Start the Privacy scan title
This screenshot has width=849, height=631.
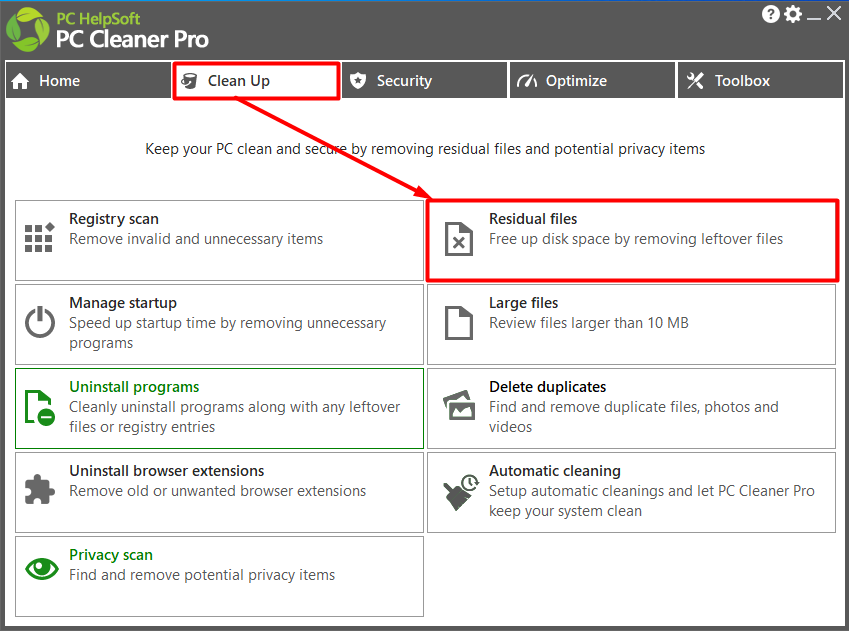111,555
